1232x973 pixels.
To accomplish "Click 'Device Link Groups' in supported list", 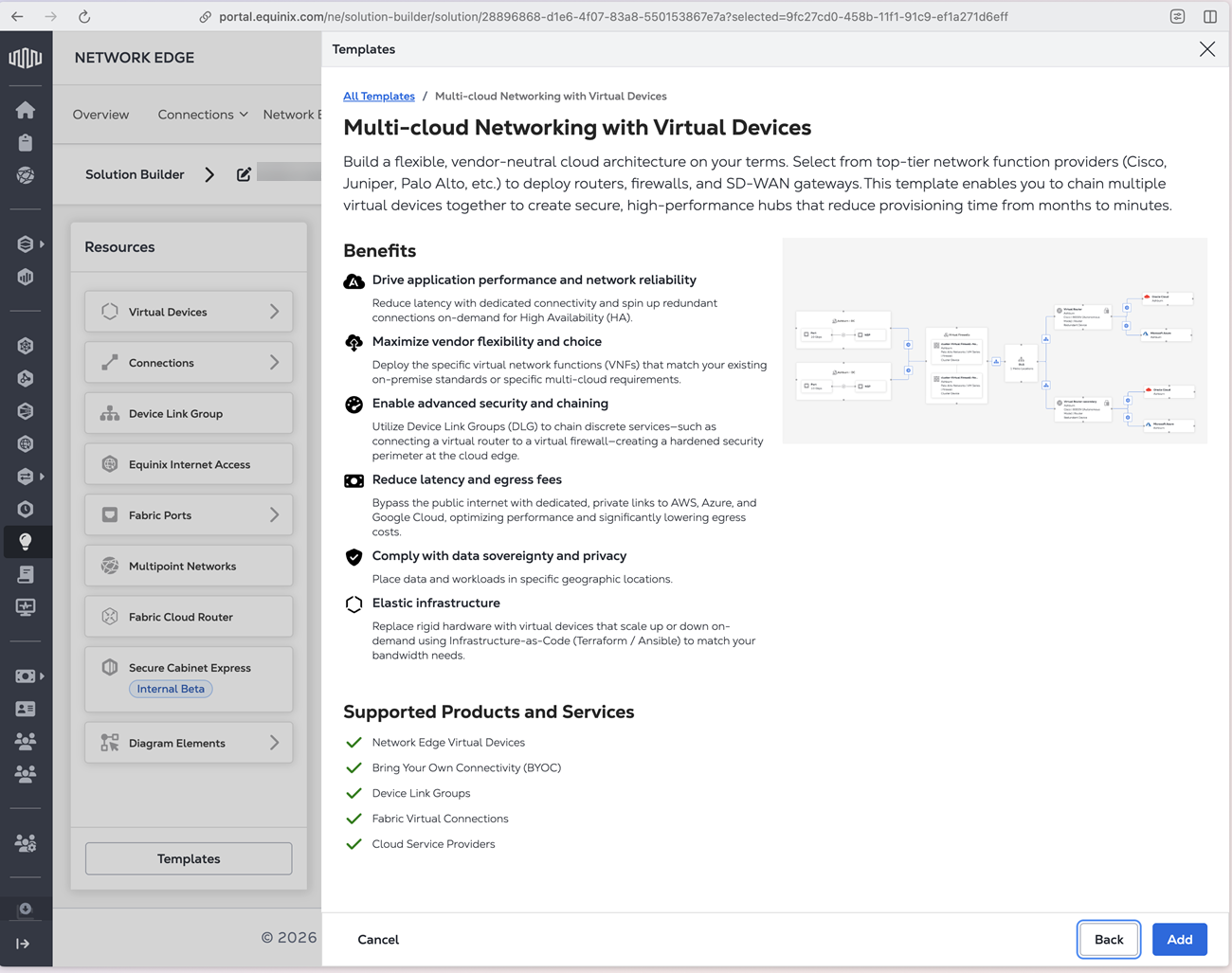I will [421, 794].
